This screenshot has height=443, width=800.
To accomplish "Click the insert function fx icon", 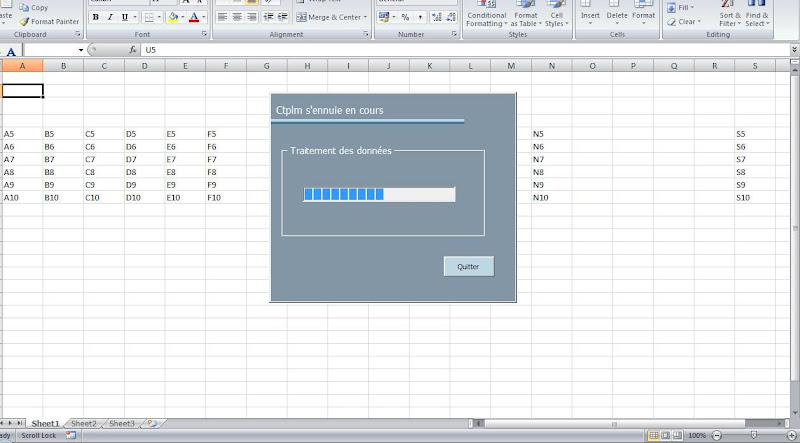I will tap(132, 49).
